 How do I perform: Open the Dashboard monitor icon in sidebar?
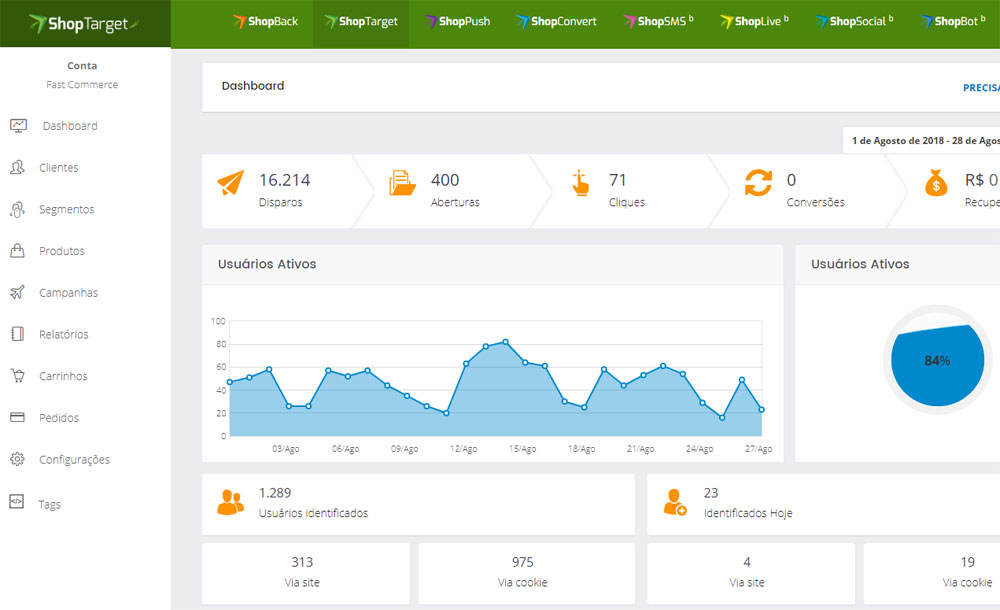(x=18, y=126)
